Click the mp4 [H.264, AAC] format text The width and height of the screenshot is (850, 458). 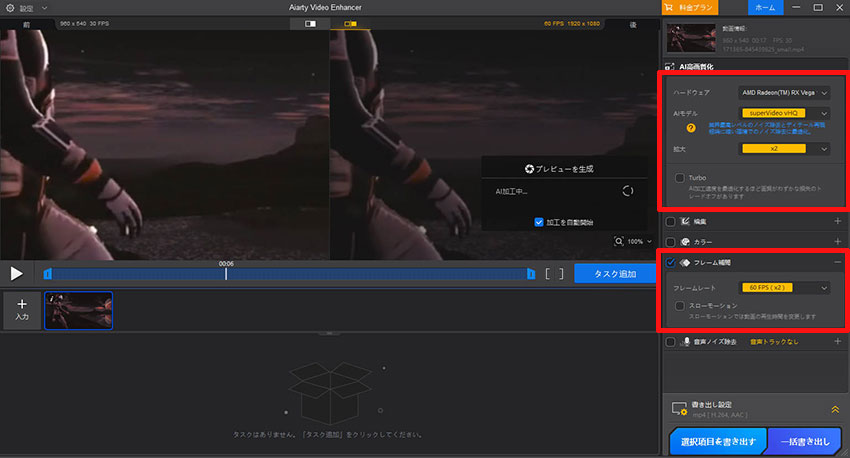(719, 415)
